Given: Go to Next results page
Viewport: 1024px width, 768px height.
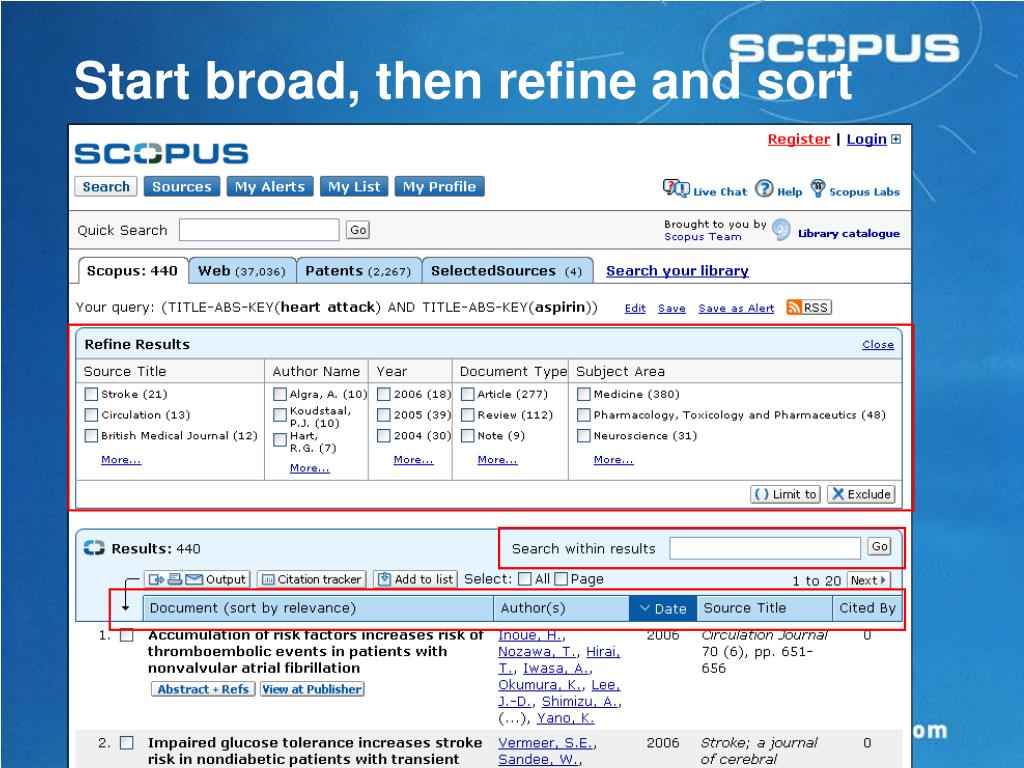Looking at the screenshot, I should (869, 580).
